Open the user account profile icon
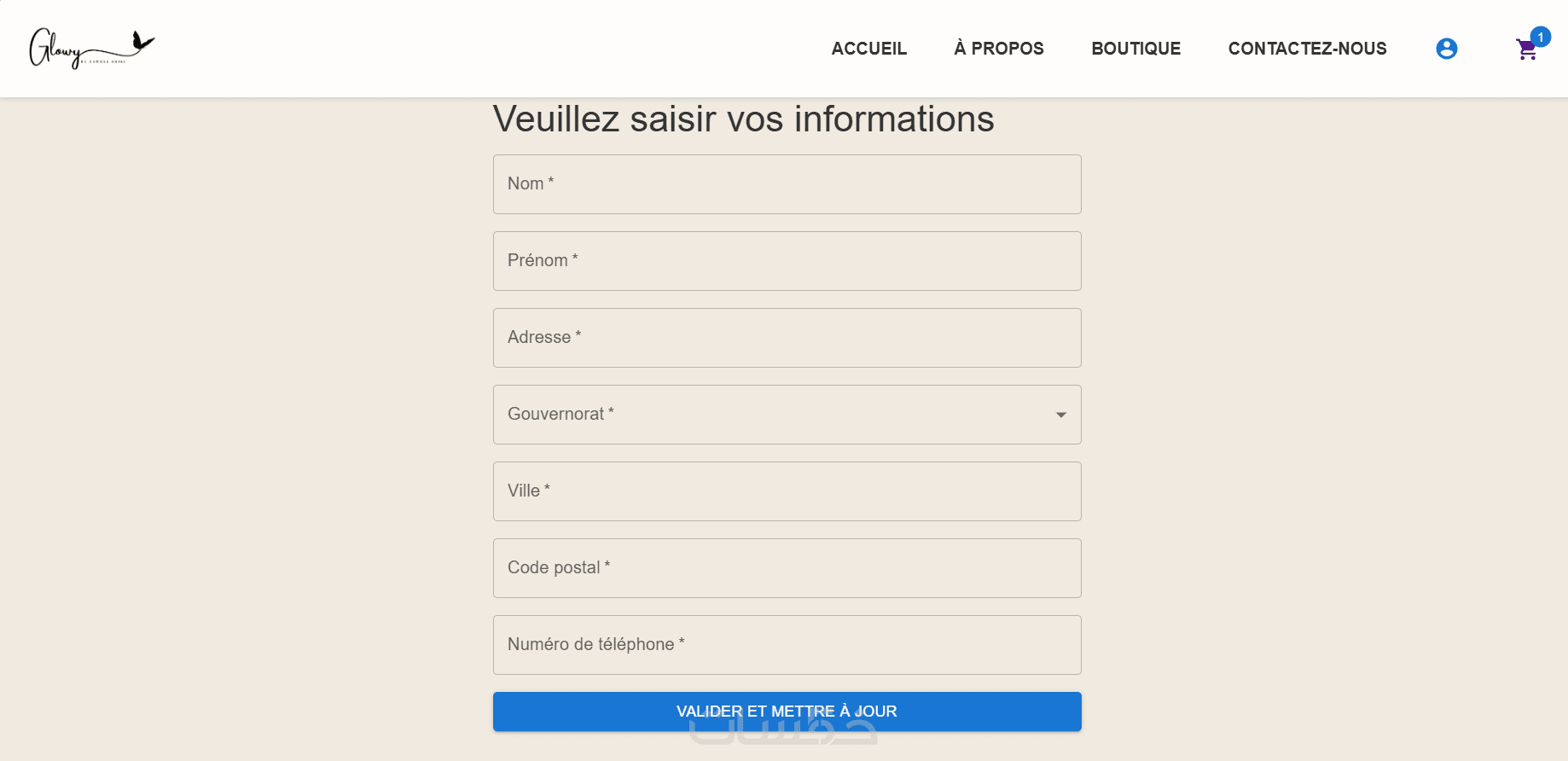 click(x=1446, y=49)
